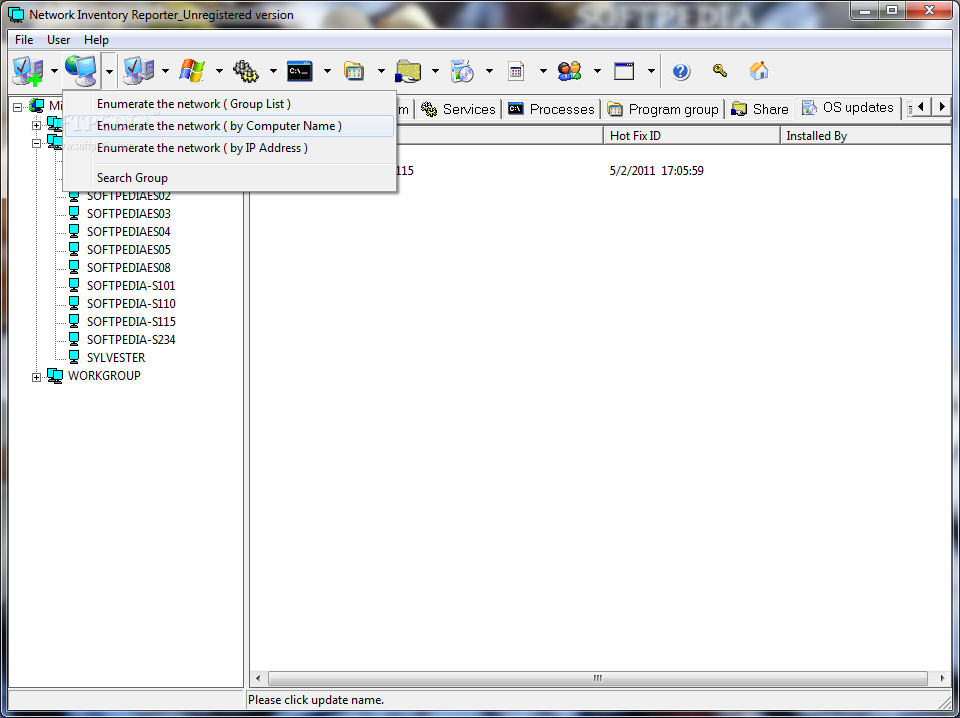Click the network globe enumerate icon
This screenshot has height=718, width=960.
82,71
